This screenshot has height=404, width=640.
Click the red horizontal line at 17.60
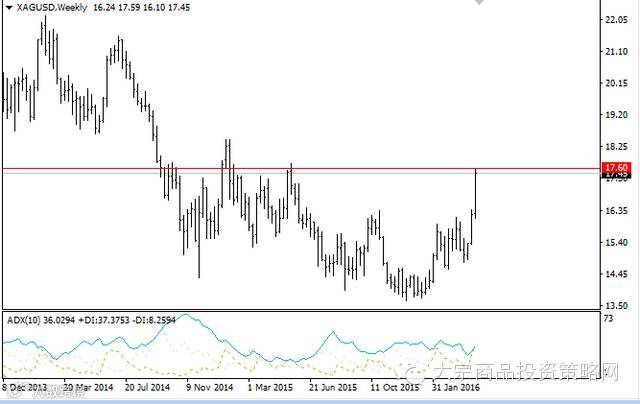tap(302, 168)
